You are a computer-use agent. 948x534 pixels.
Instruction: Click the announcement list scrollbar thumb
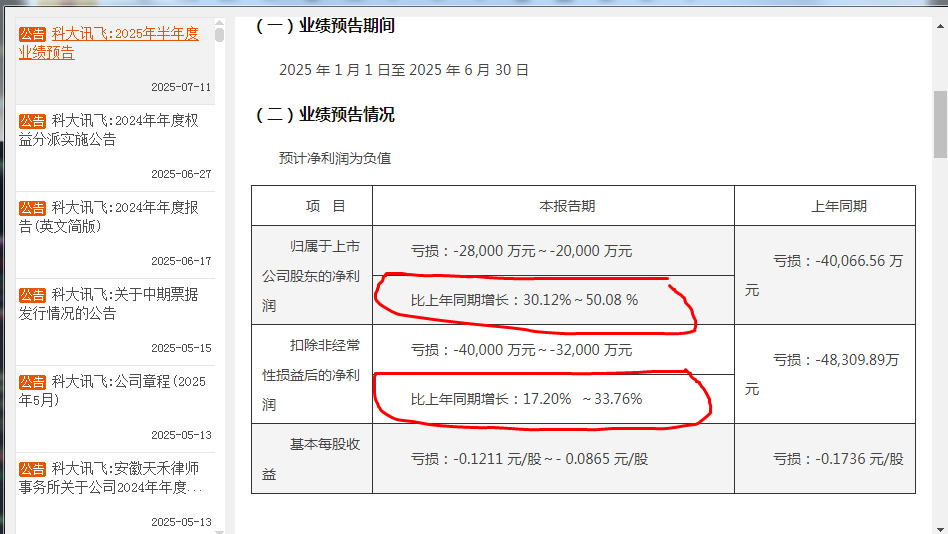tap(219, 35)
